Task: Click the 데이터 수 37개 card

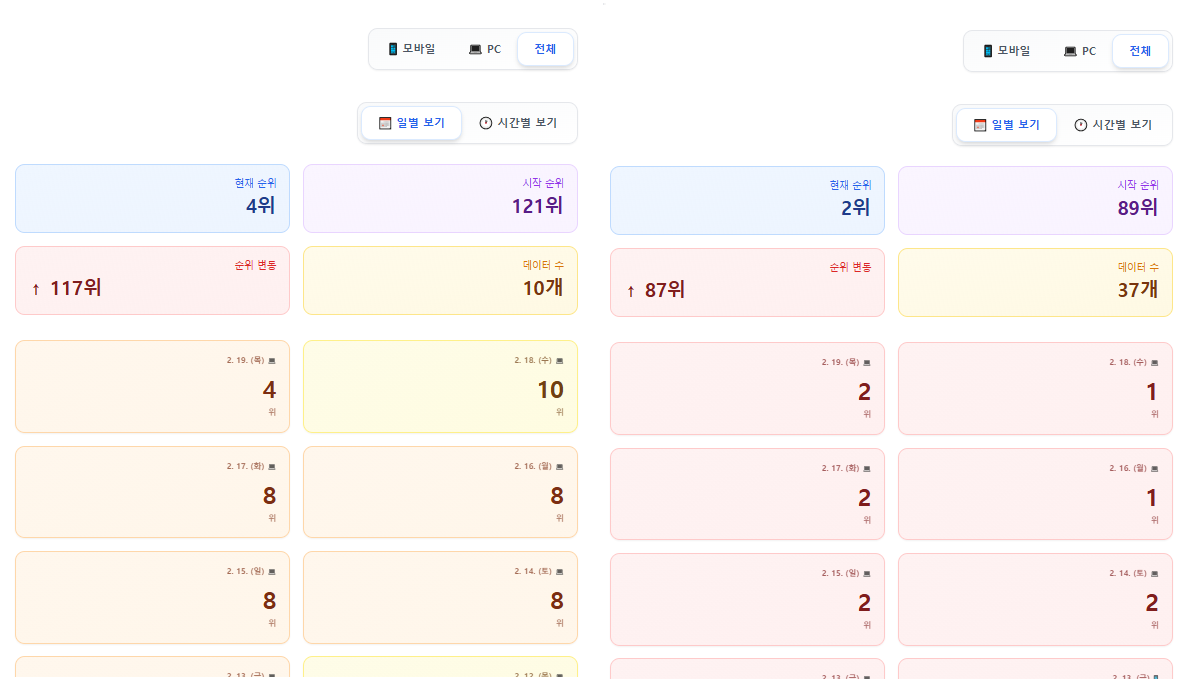Action: coord(1035,282)
